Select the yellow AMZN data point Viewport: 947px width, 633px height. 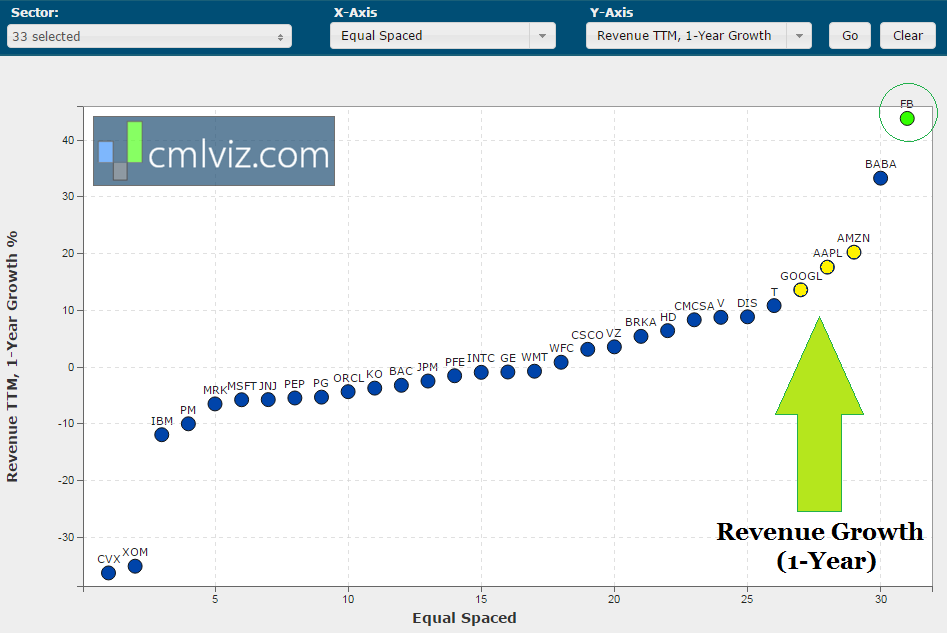point(853,252)
